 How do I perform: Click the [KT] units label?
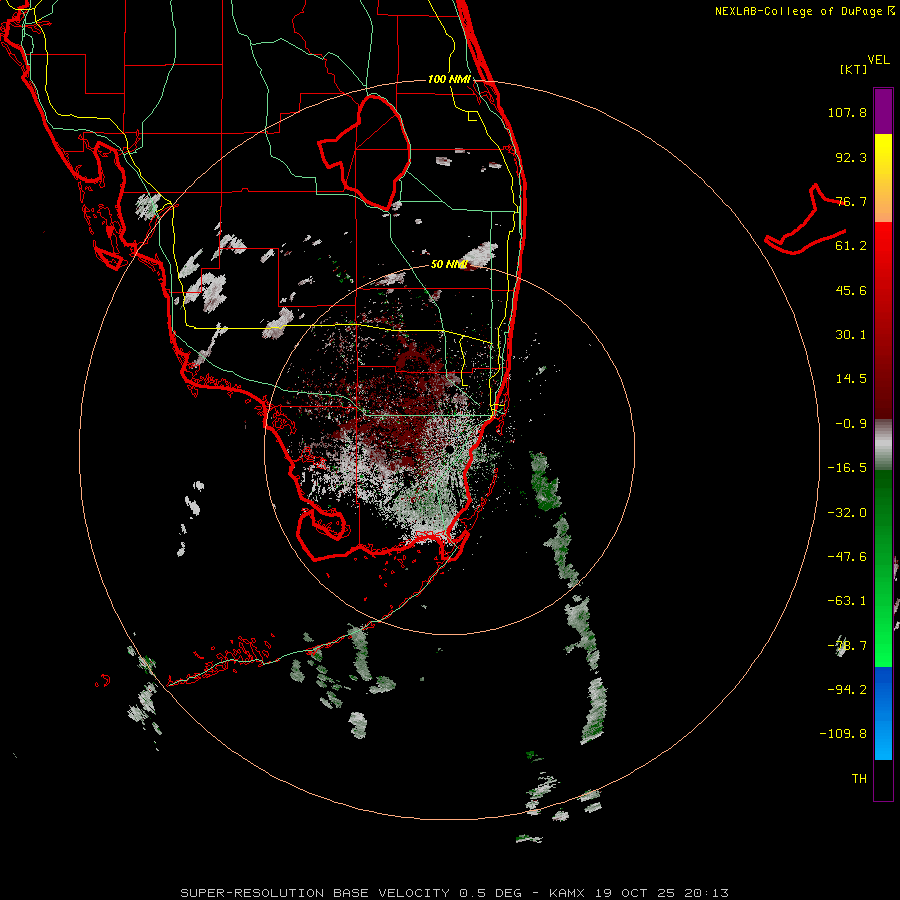854,69
